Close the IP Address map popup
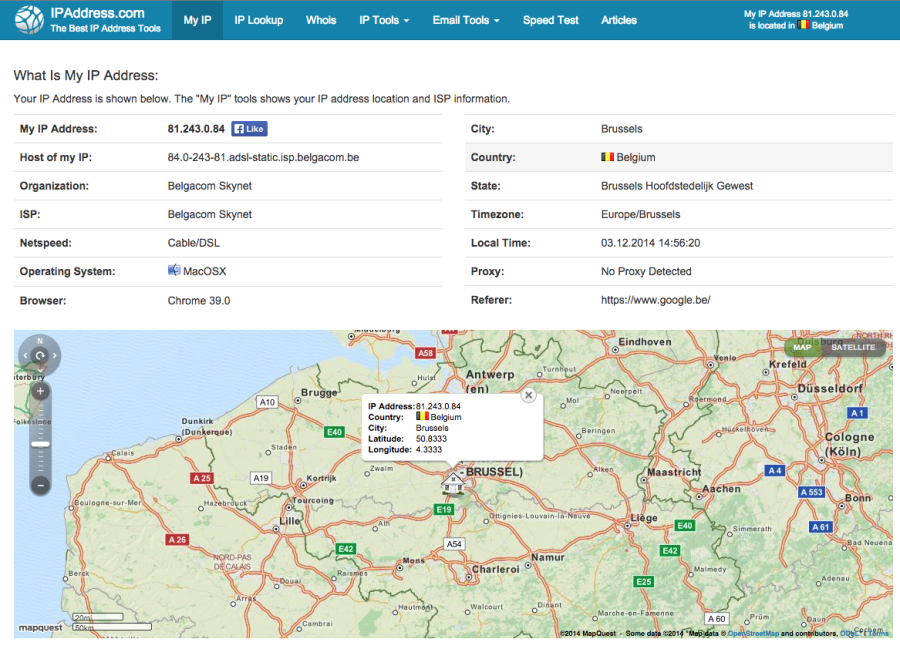Image resolution: width=900 pixels, height=649 pixels. pyautogui.click(x=528, y=395)
